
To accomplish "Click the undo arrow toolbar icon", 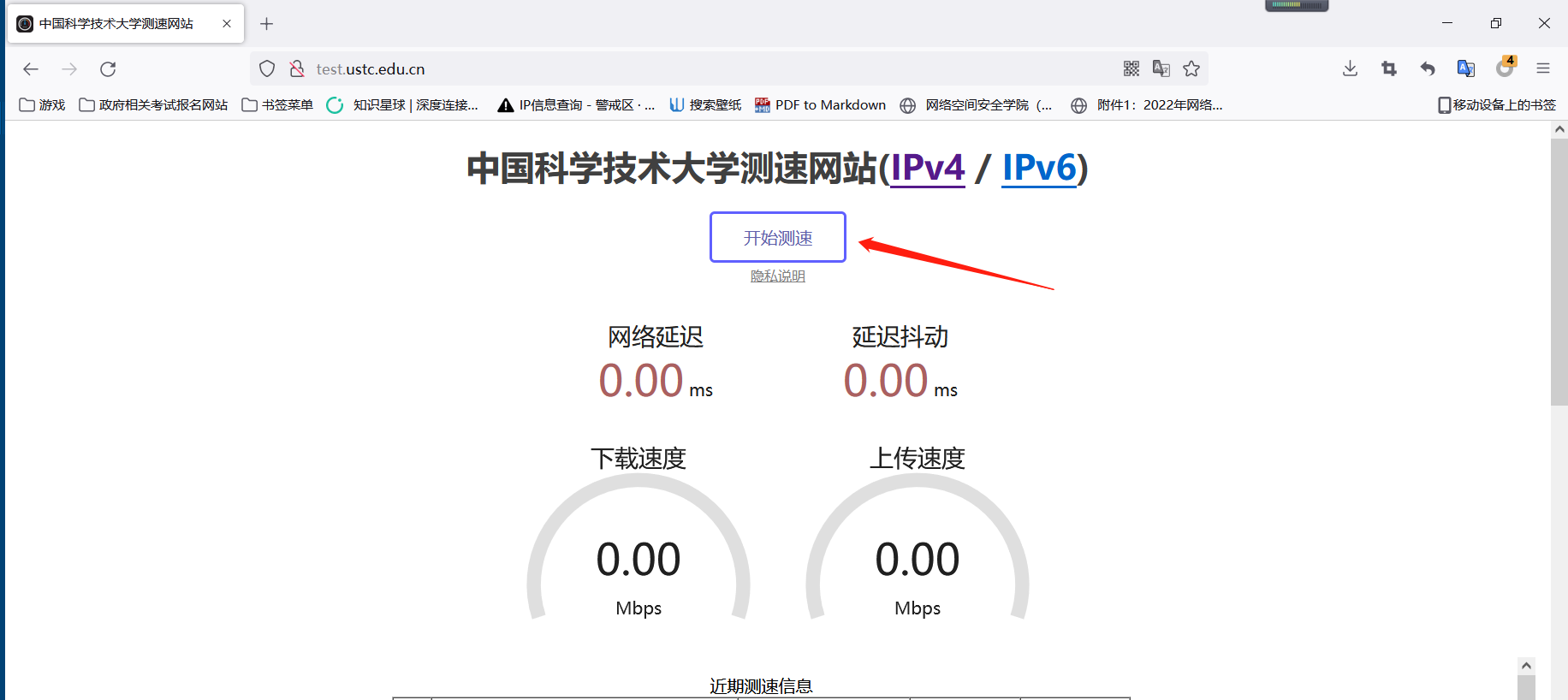I will click(x=1428, y=68).
